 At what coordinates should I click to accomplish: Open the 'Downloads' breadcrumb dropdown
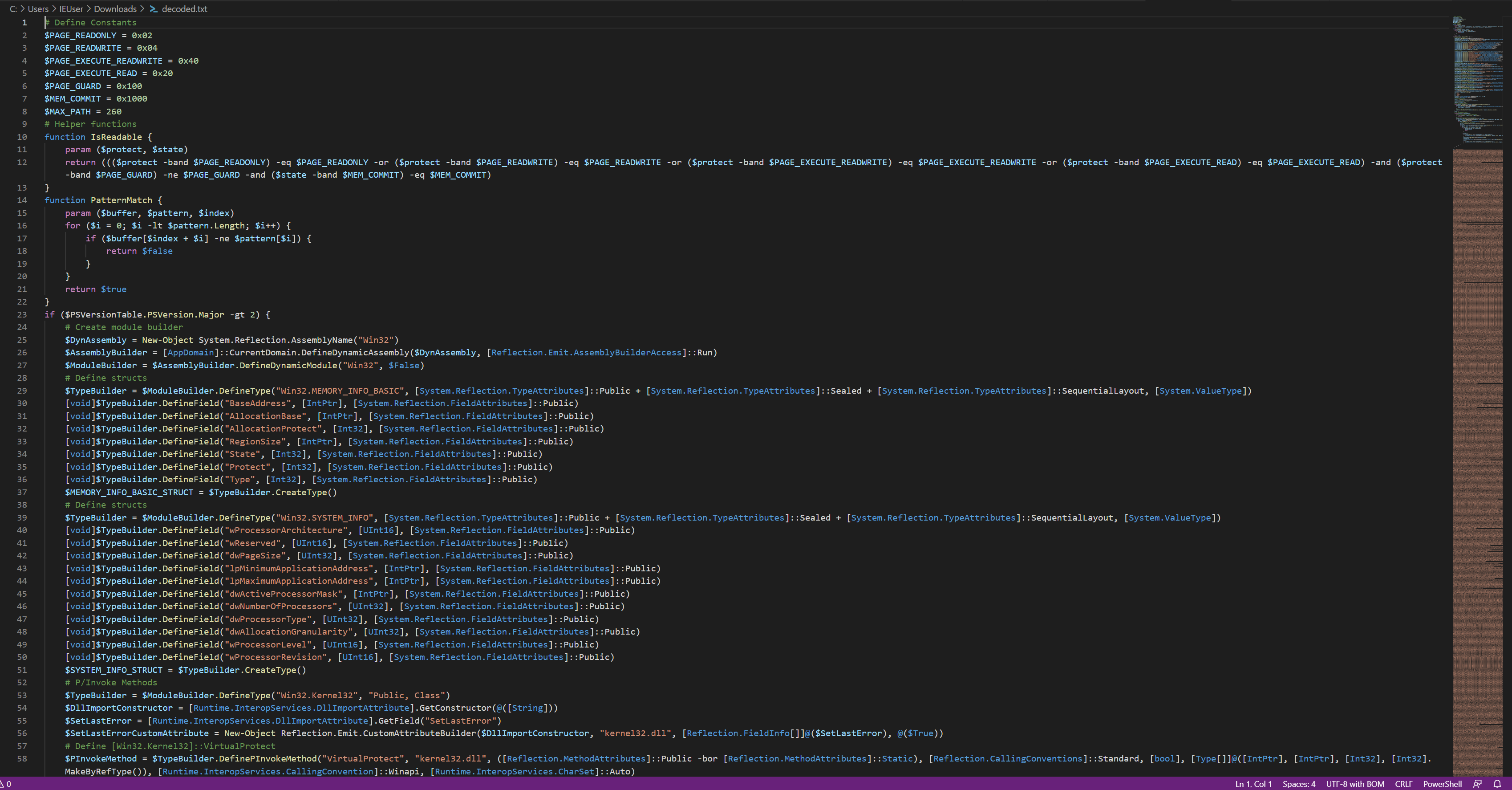pos(115,9)
